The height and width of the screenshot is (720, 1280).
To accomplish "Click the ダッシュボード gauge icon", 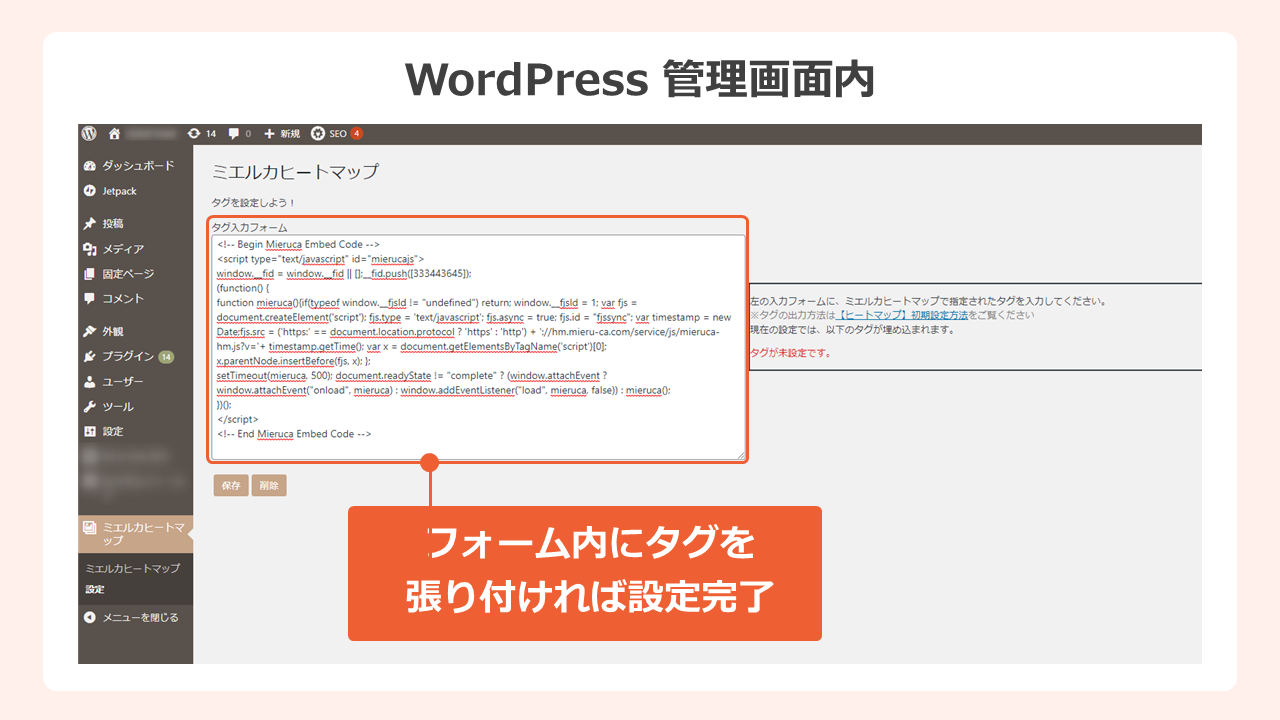I will pos(90,166).
